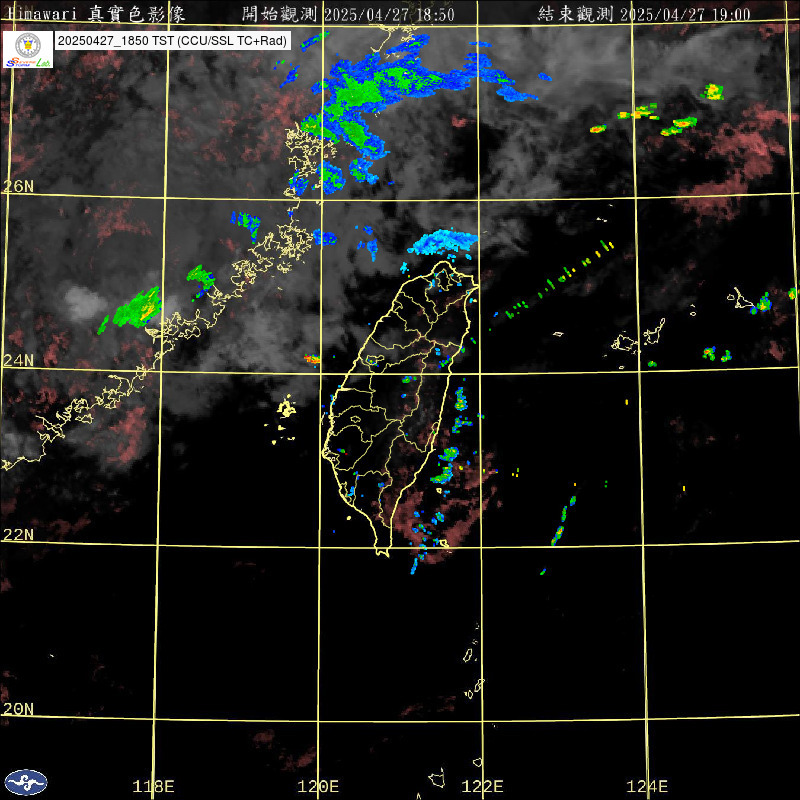This screenshot has width=800, height=800.
Task: Click the observation start time 2025/04/27 18:50
Action: pyautogui.click(x=389, y=14)
